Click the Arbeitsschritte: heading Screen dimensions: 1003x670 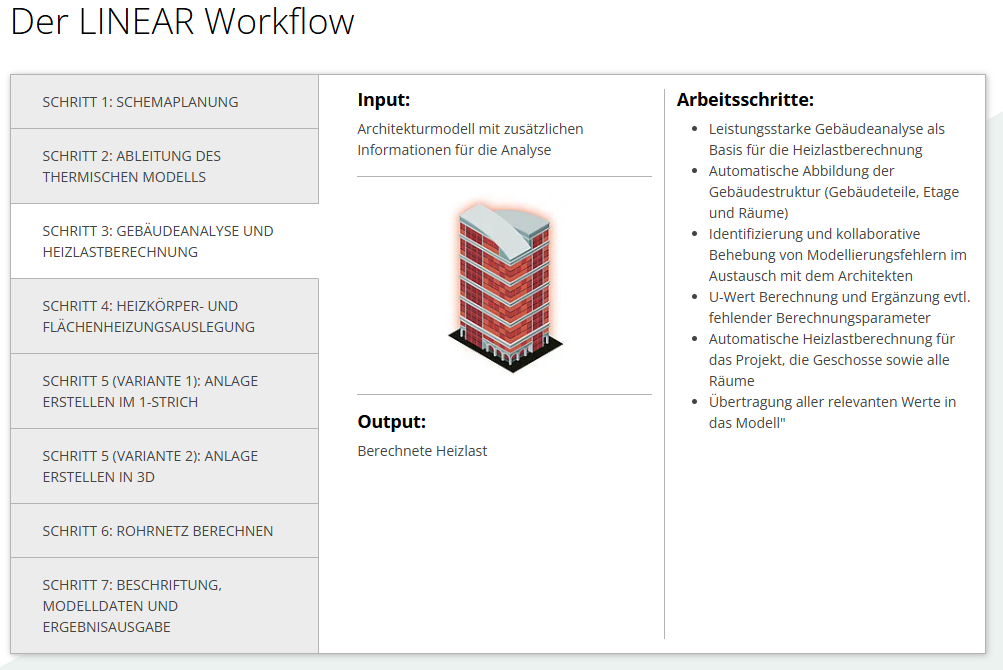pos(745,100)
